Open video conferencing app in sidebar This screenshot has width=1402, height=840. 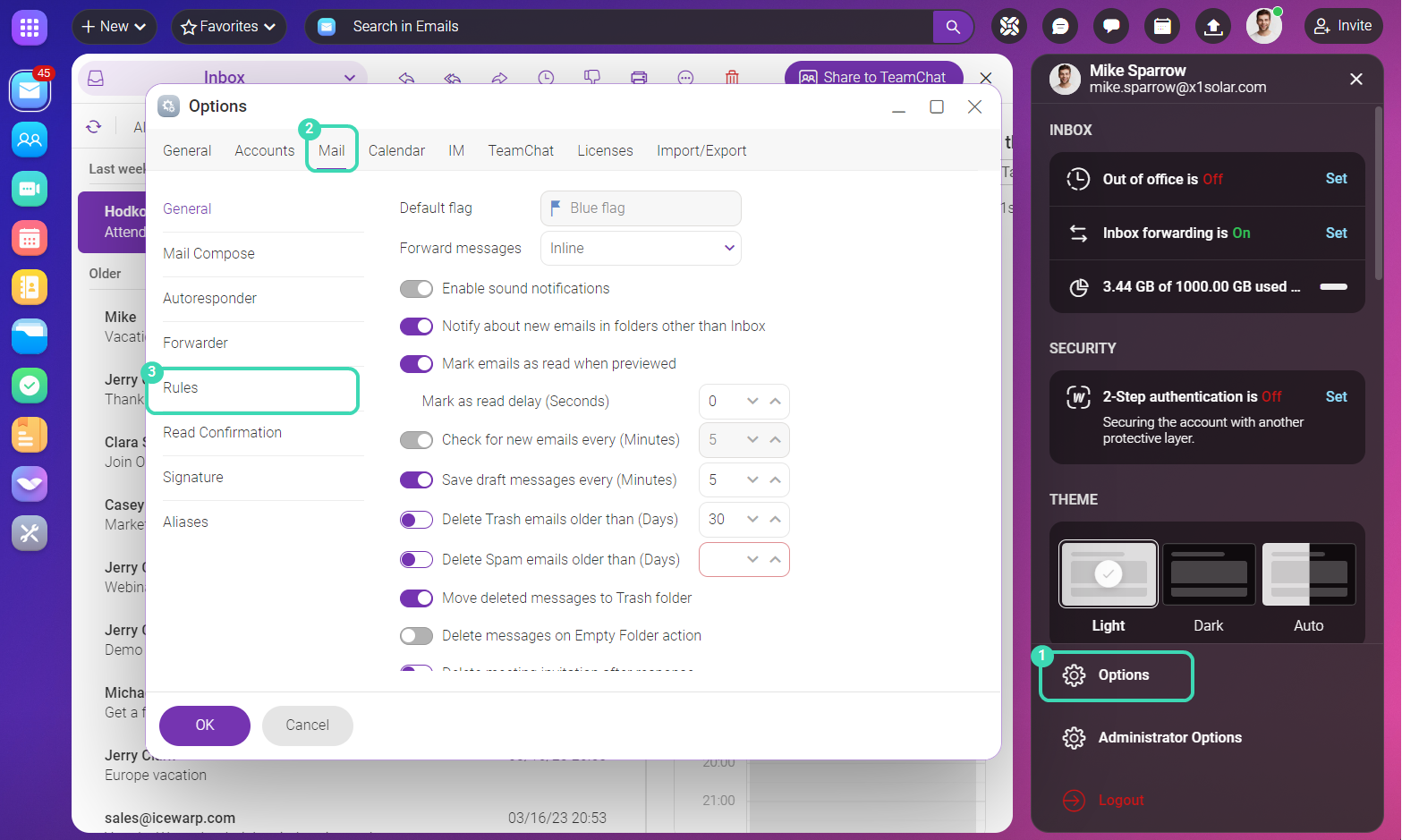point(30,189)
